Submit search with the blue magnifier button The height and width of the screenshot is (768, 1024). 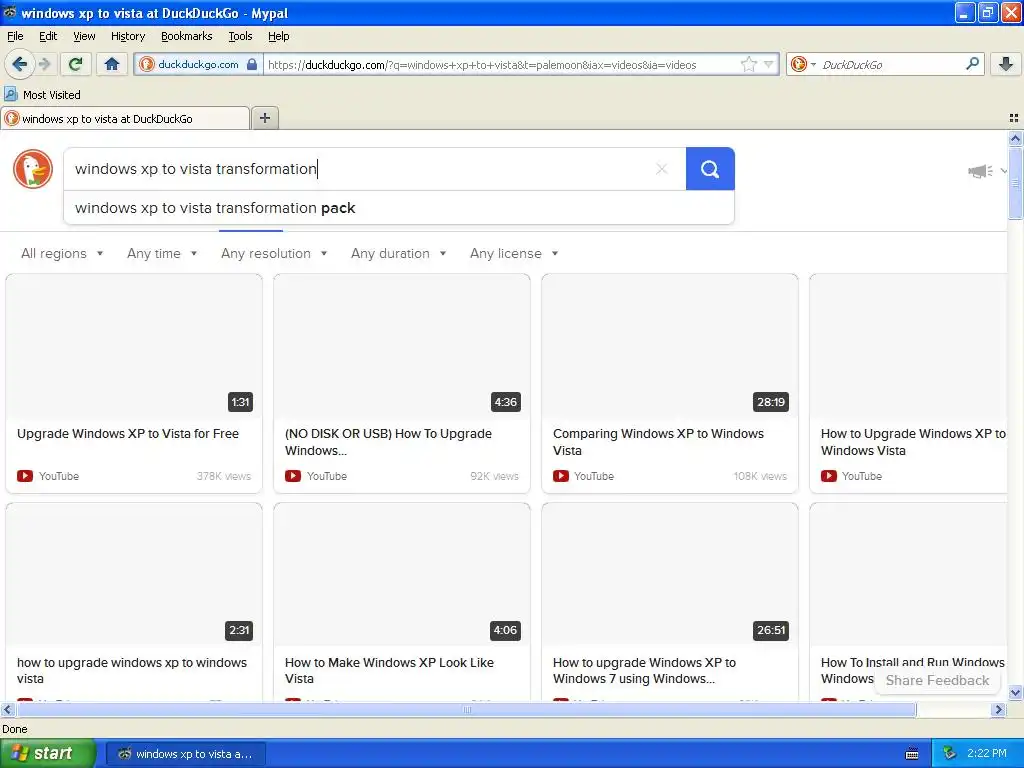tap(710, 169)
